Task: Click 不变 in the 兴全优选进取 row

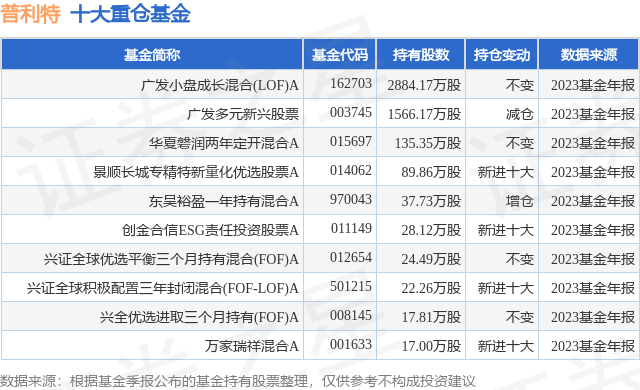Action: coord(520,317)
